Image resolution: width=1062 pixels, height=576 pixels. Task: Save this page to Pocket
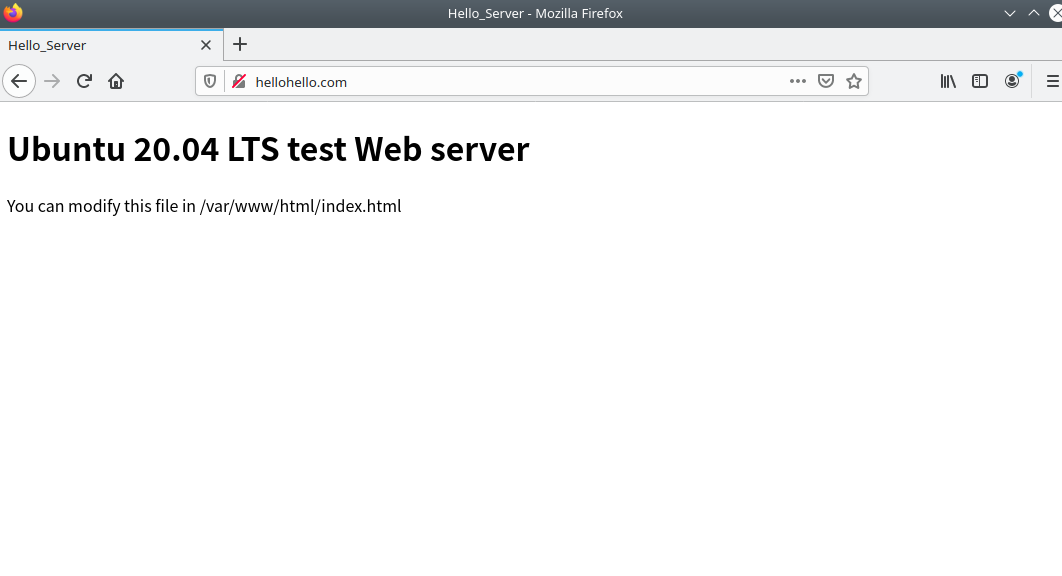[826, 81]
